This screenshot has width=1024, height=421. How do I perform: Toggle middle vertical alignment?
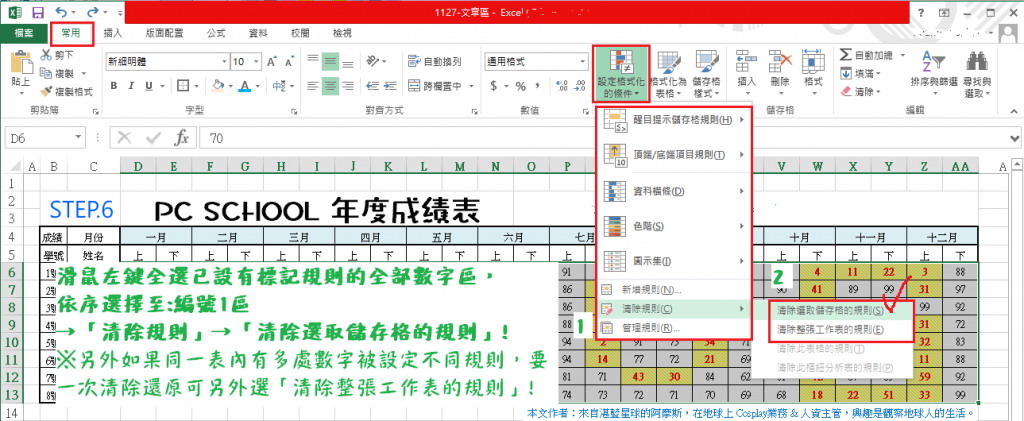point(330,61)
